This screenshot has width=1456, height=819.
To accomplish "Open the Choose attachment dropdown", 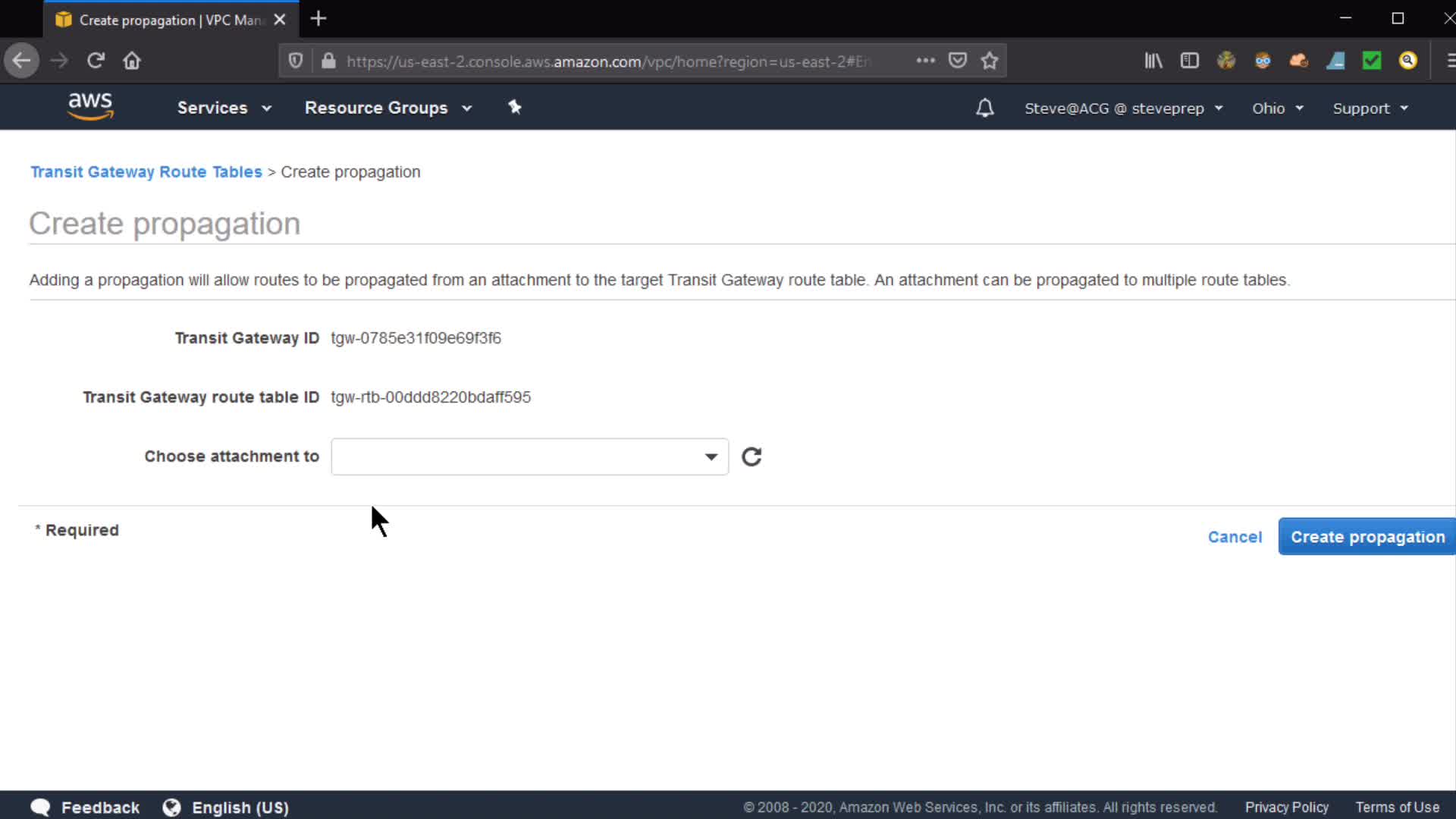I will pyautogui.click(x=529, y=457).
